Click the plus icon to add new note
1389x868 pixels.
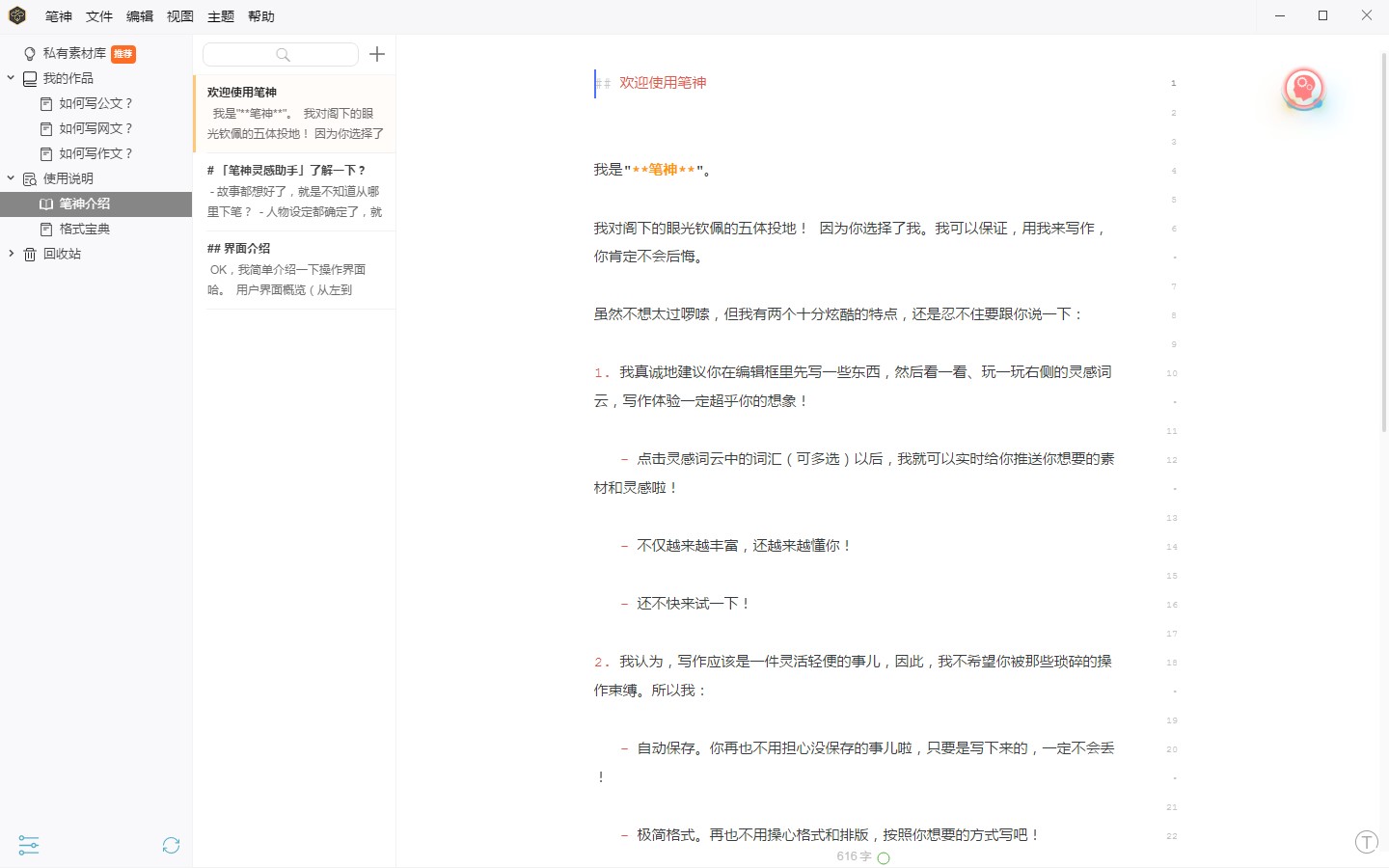coord(377,55)
